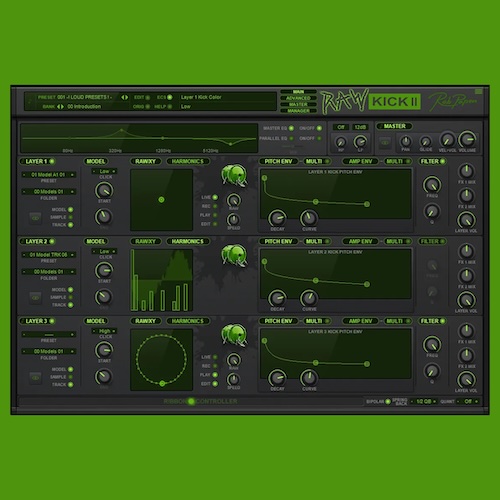Click the Layer 2 pitch DECAY knob
Viewport: 500px width, 500px height.
tap(277, 298)
